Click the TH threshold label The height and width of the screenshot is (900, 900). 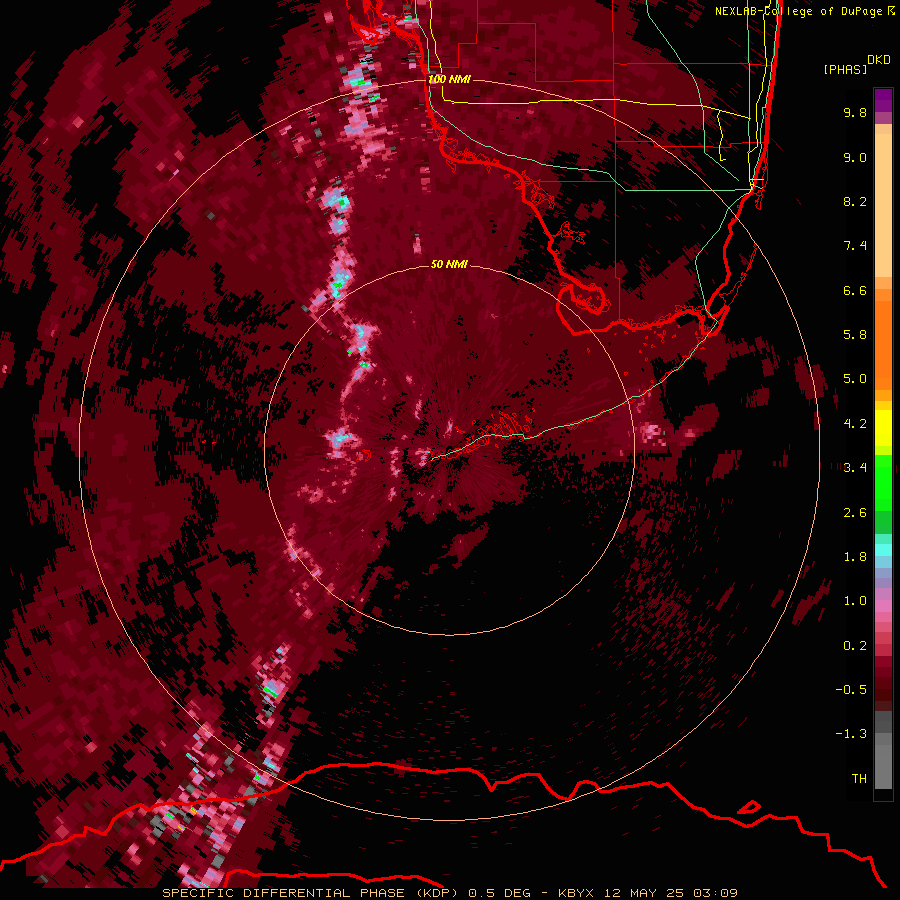[859, 779]
